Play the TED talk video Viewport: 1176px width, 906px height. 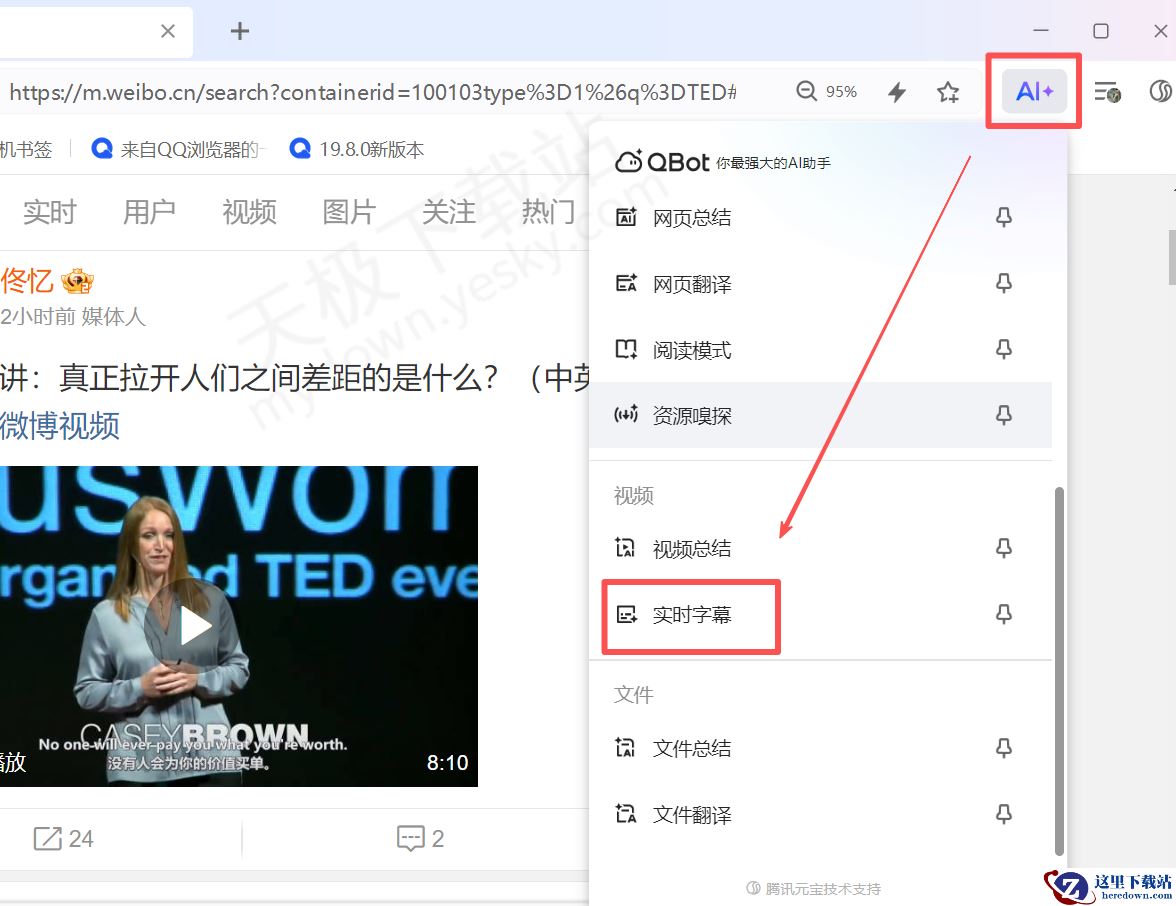(193, 625)
